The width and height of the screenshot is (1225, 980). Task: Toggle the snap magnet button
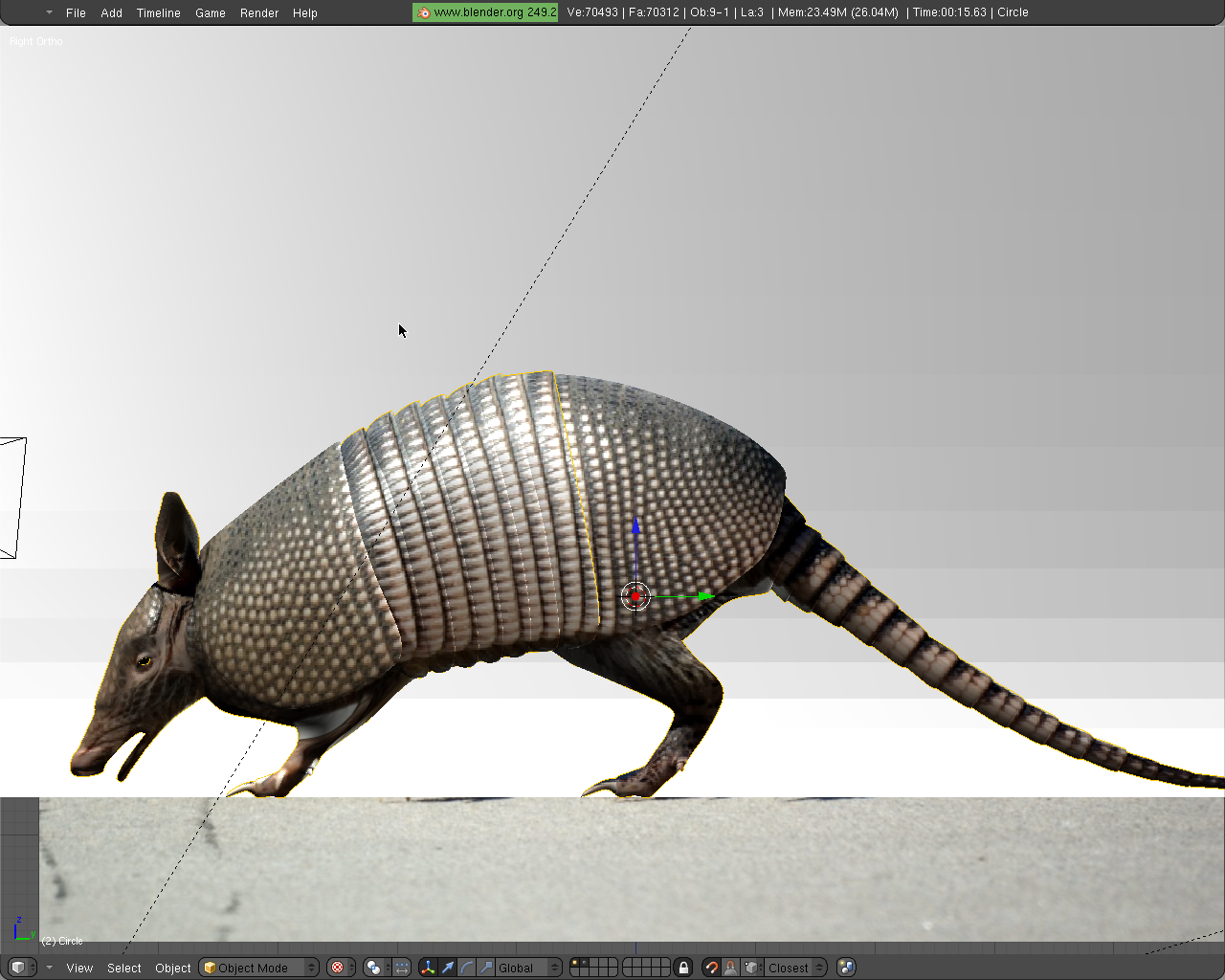[x=711, y=968]
